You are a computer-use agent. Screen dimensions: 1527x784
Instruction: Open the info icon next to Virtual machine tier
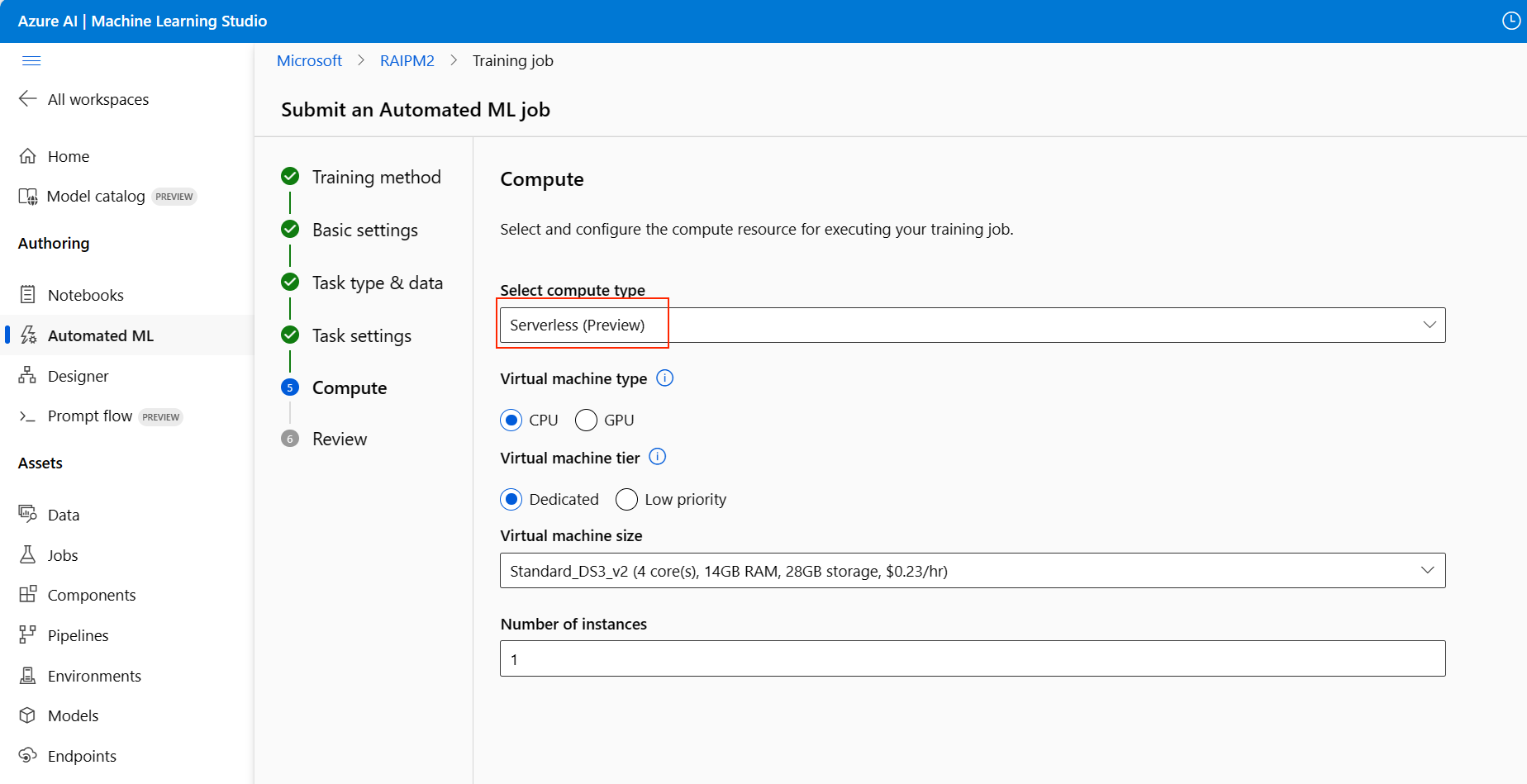click(658, 457)
